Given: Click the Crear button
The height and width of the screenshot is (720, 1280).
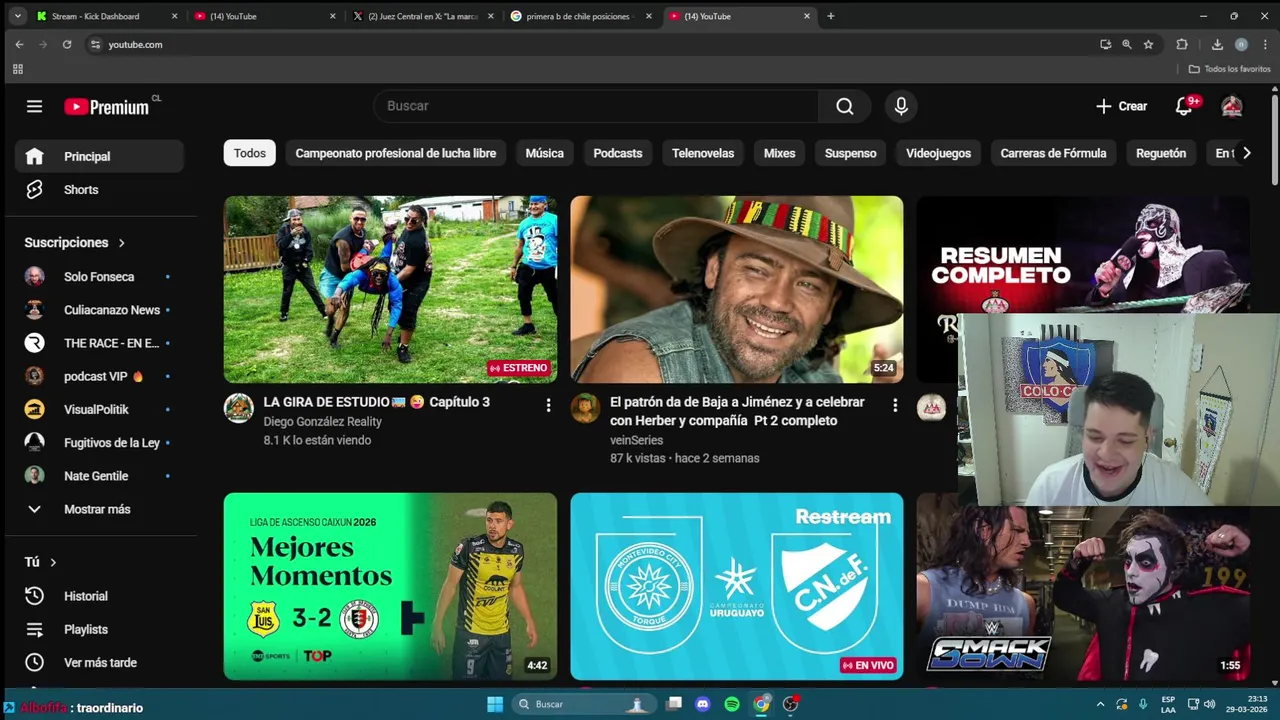Looking at the screenshot, I should click(x=1121, y=106).
